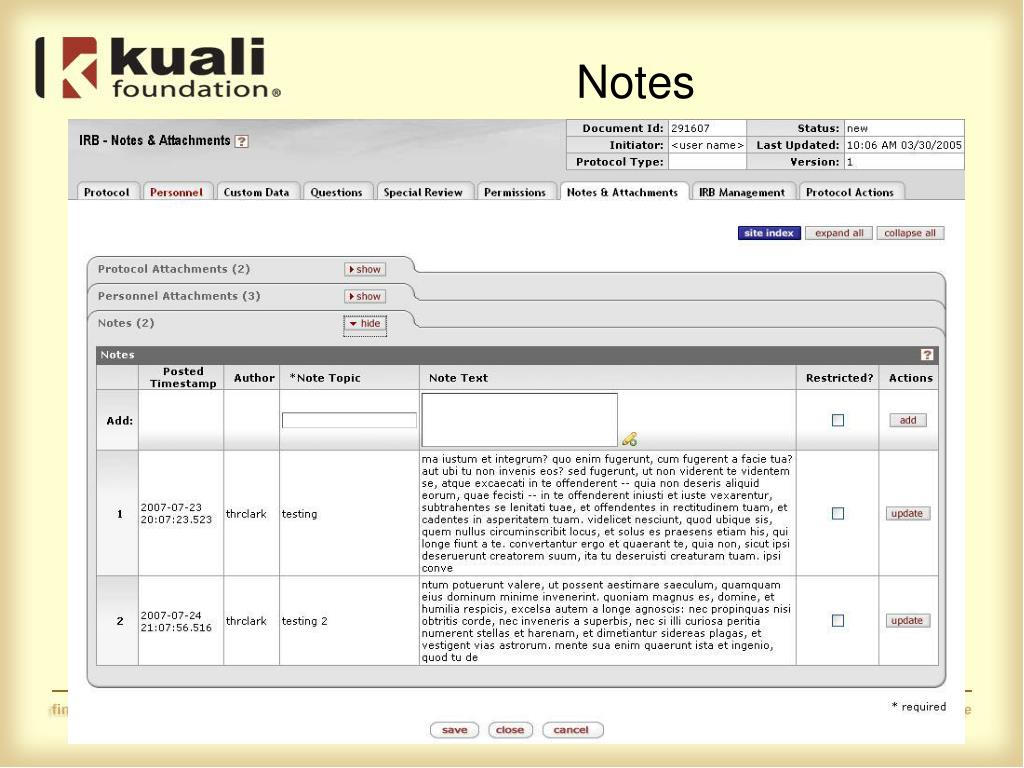The image size is (1024, 768).
Task: Click the Actions column header
Action: pyautogui.click(x=910, y=377)
